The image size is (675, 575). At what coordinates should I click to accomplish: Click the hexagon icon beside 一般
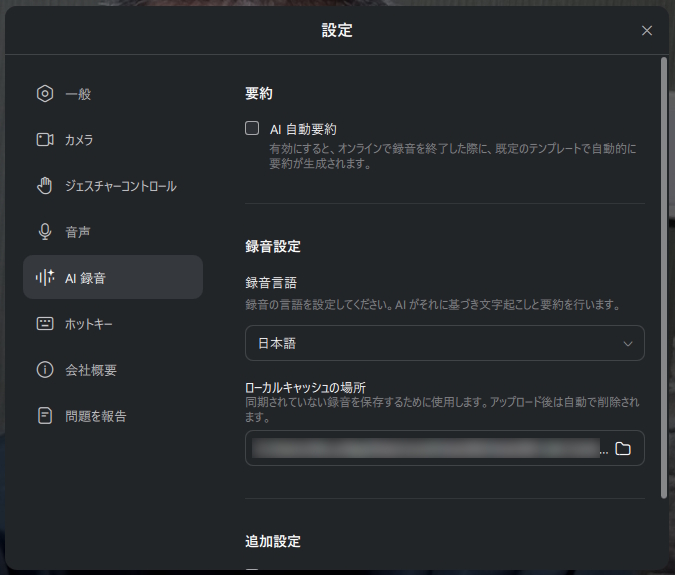pos(44,94)
